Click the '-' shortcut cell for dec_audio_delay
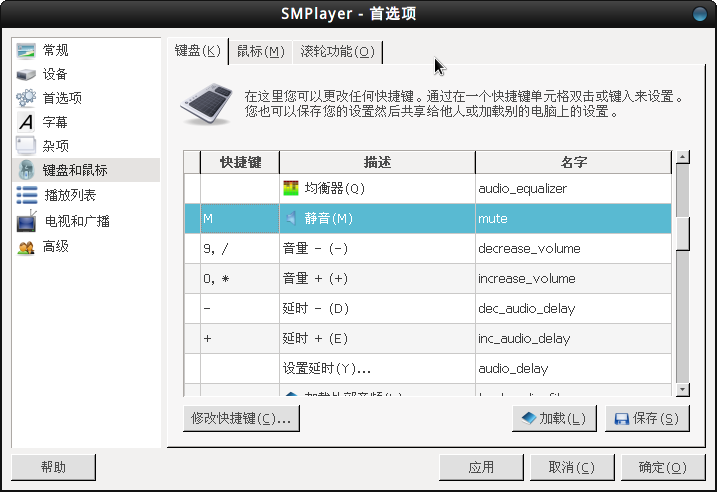Image resolution: width=717 pixels, height=492 pixels. tap(240, 309)
